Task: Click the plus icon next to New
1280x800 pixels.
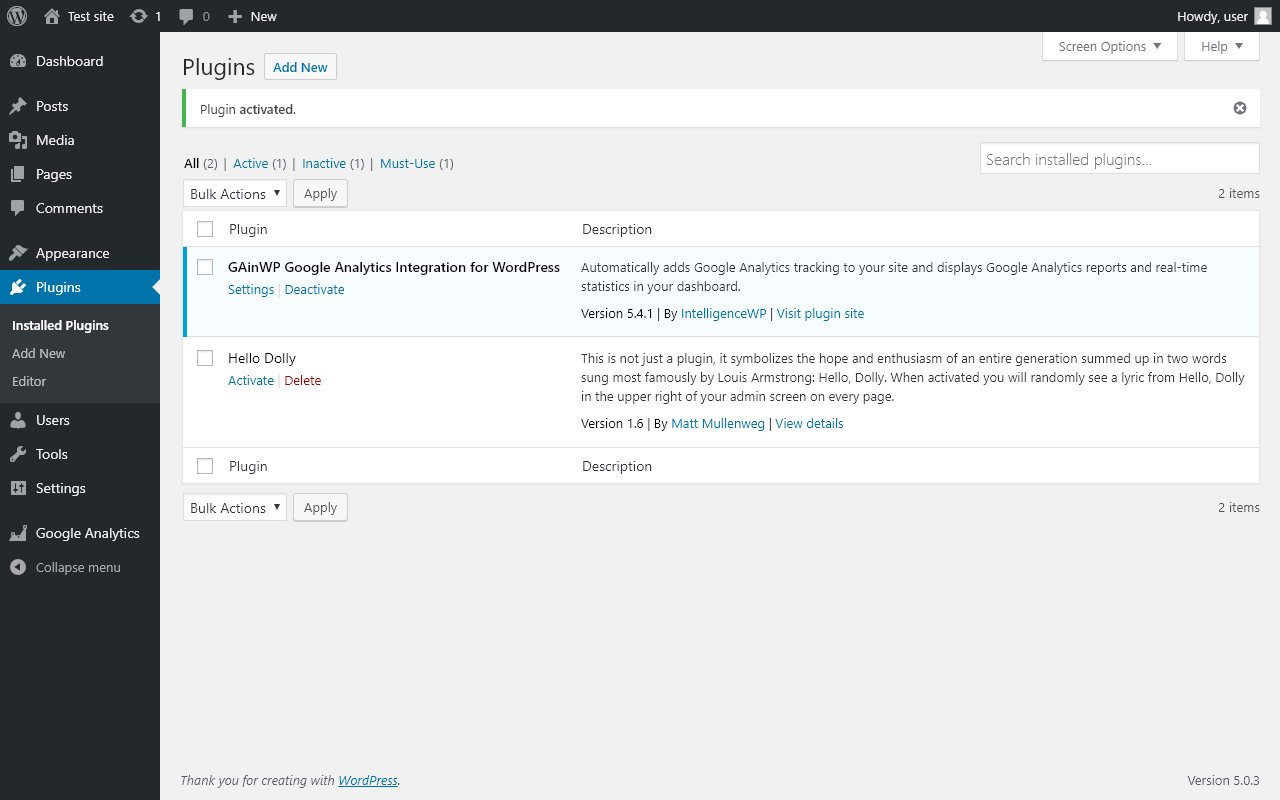Action: (235, 16)
